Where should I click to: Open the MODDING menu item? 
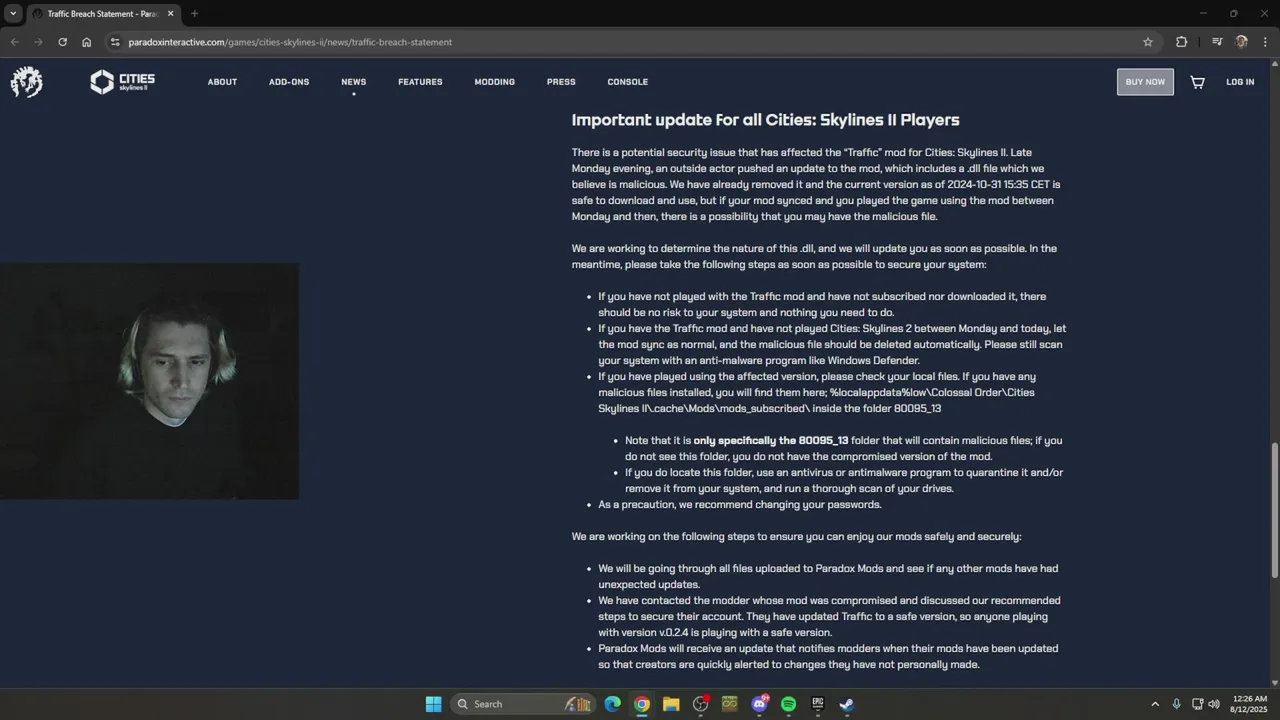(494, 82)
